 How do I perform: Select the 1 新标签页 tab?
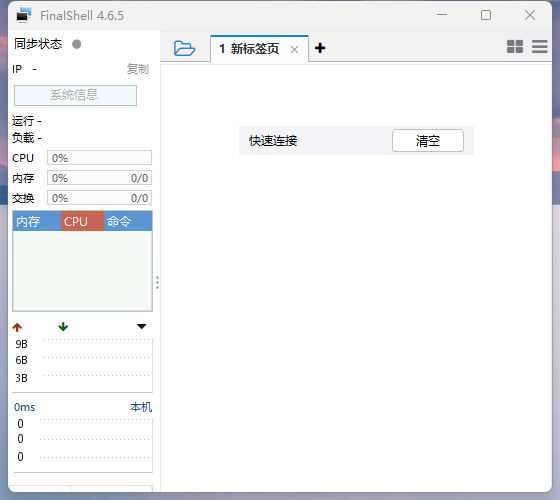tap(259, 49)
